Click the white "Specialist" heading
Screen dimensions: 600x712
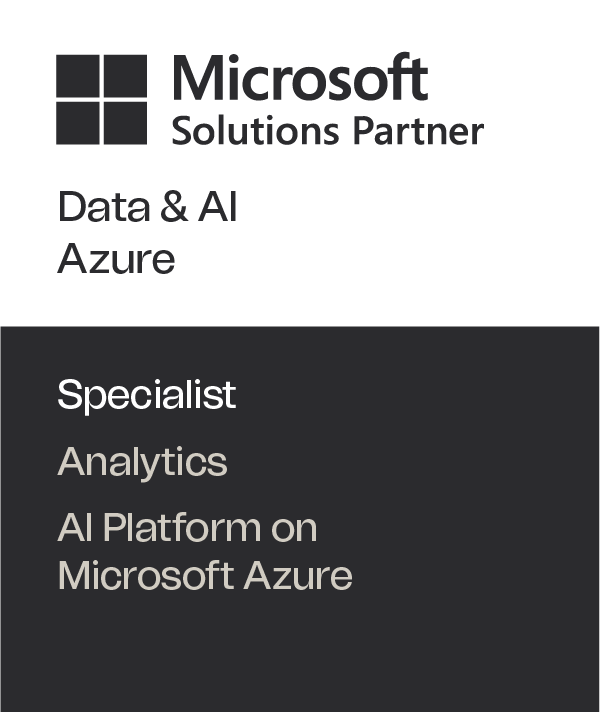[x=146, y=395]
